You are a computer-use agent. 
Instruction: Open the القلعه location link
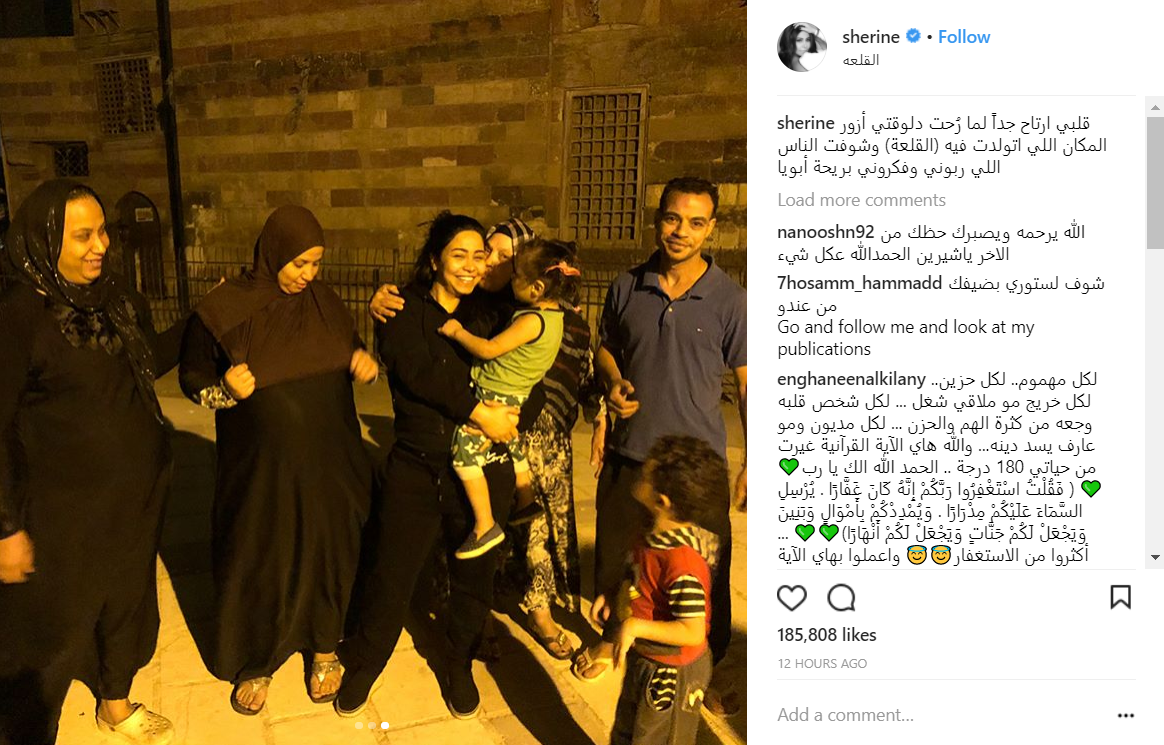tap(860, 60)
